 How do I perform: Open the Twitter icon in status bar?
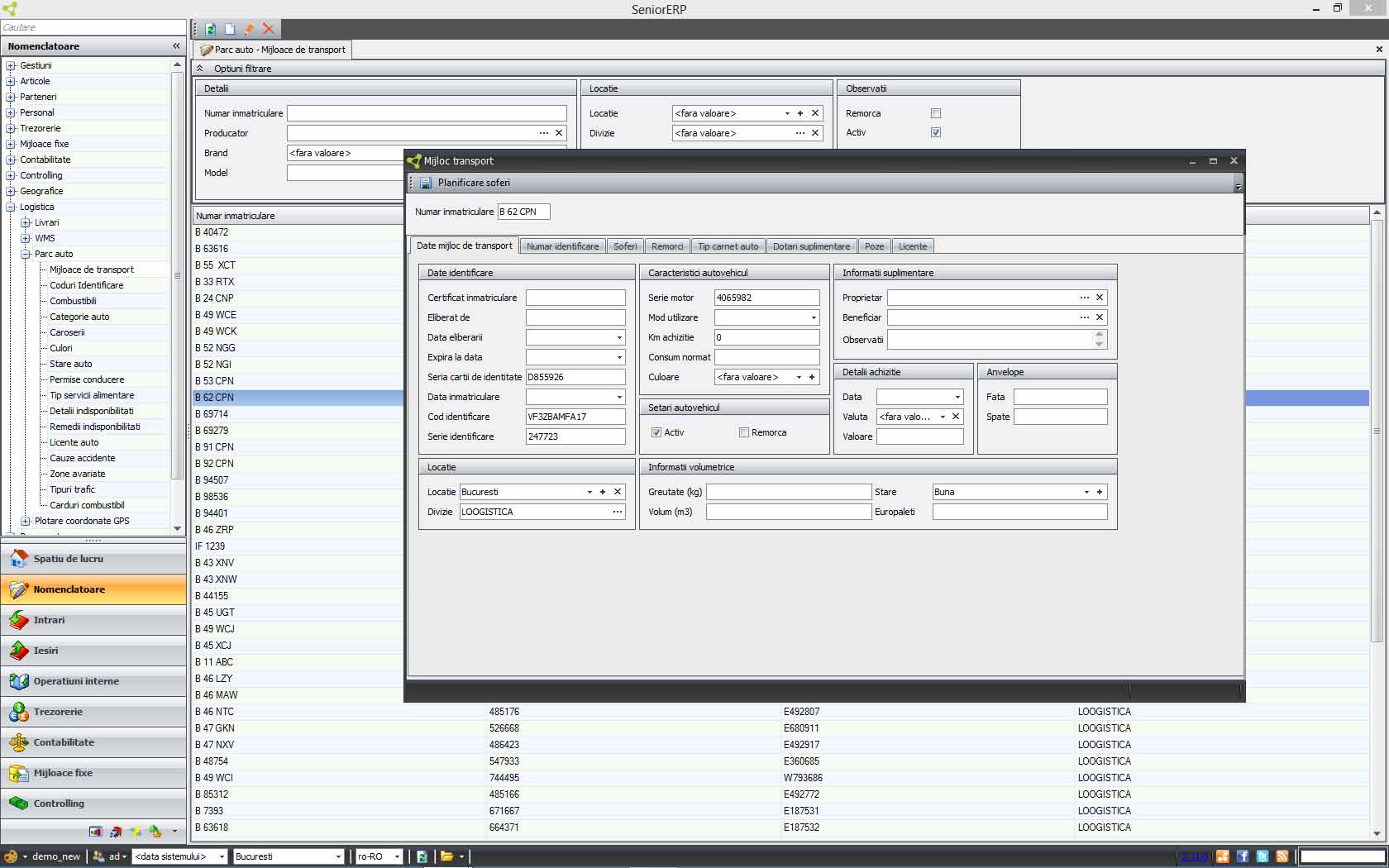click(1263, 856)
